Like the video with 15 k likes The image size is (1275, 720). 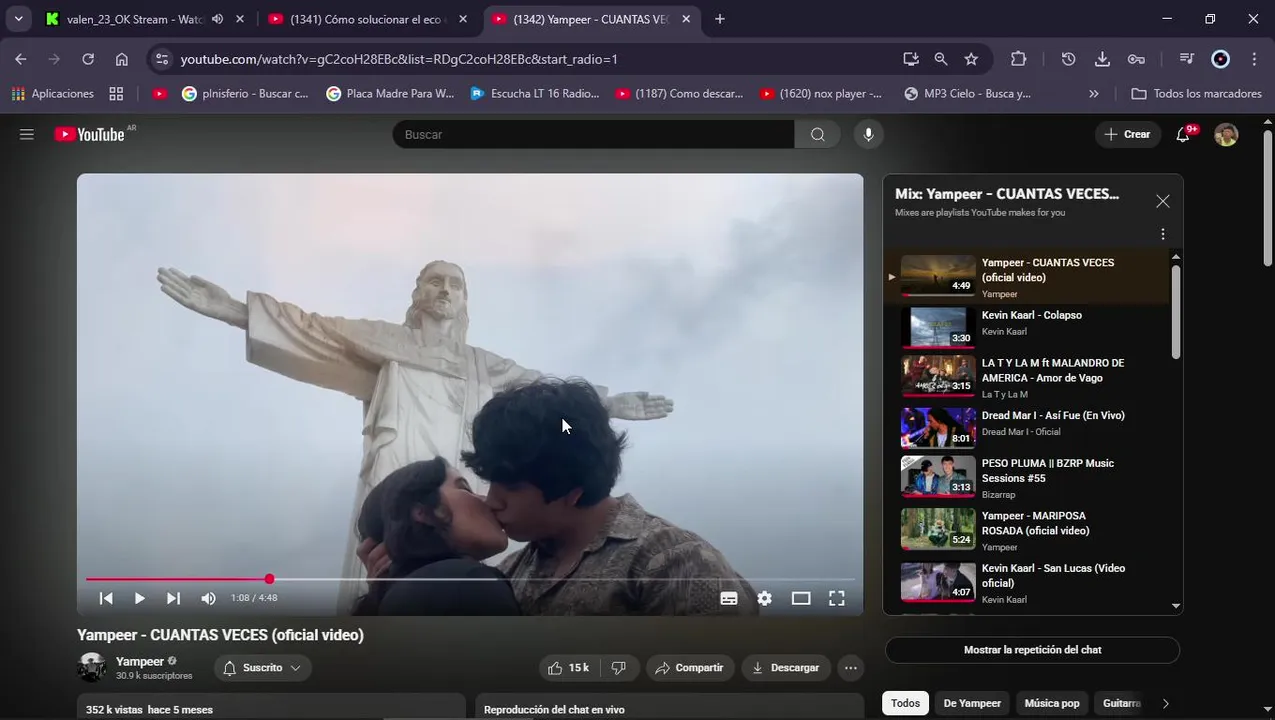point(568,668)
